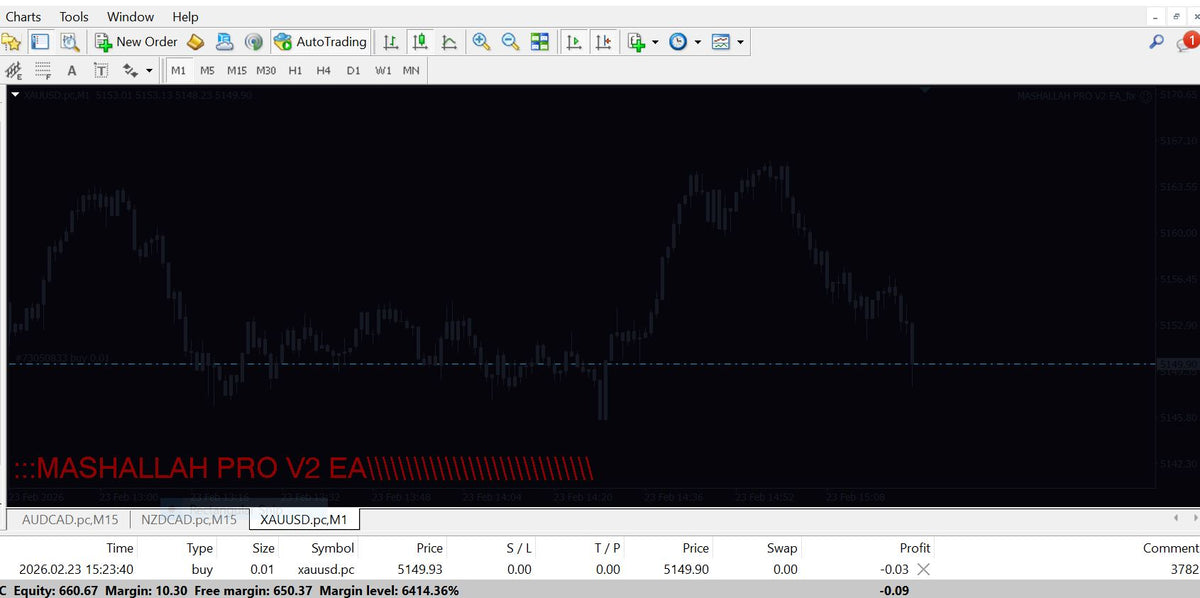Select the H1 timeframe
The image size is (1200, 598).
[x=295, y=71]
